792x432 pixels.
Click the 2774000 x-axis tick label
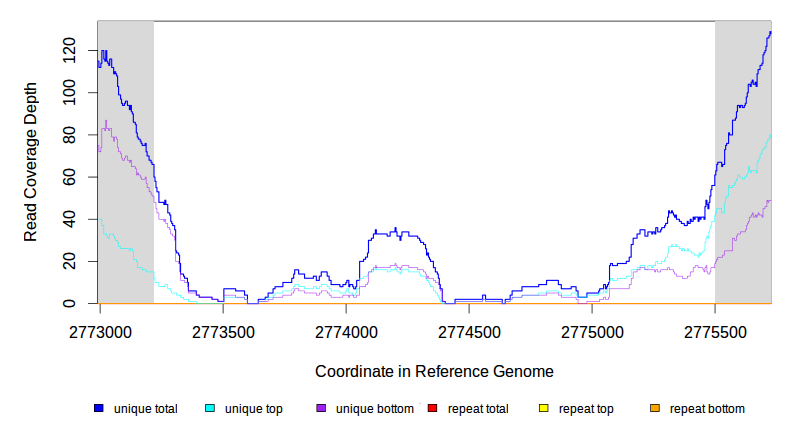tap(346, 331)
